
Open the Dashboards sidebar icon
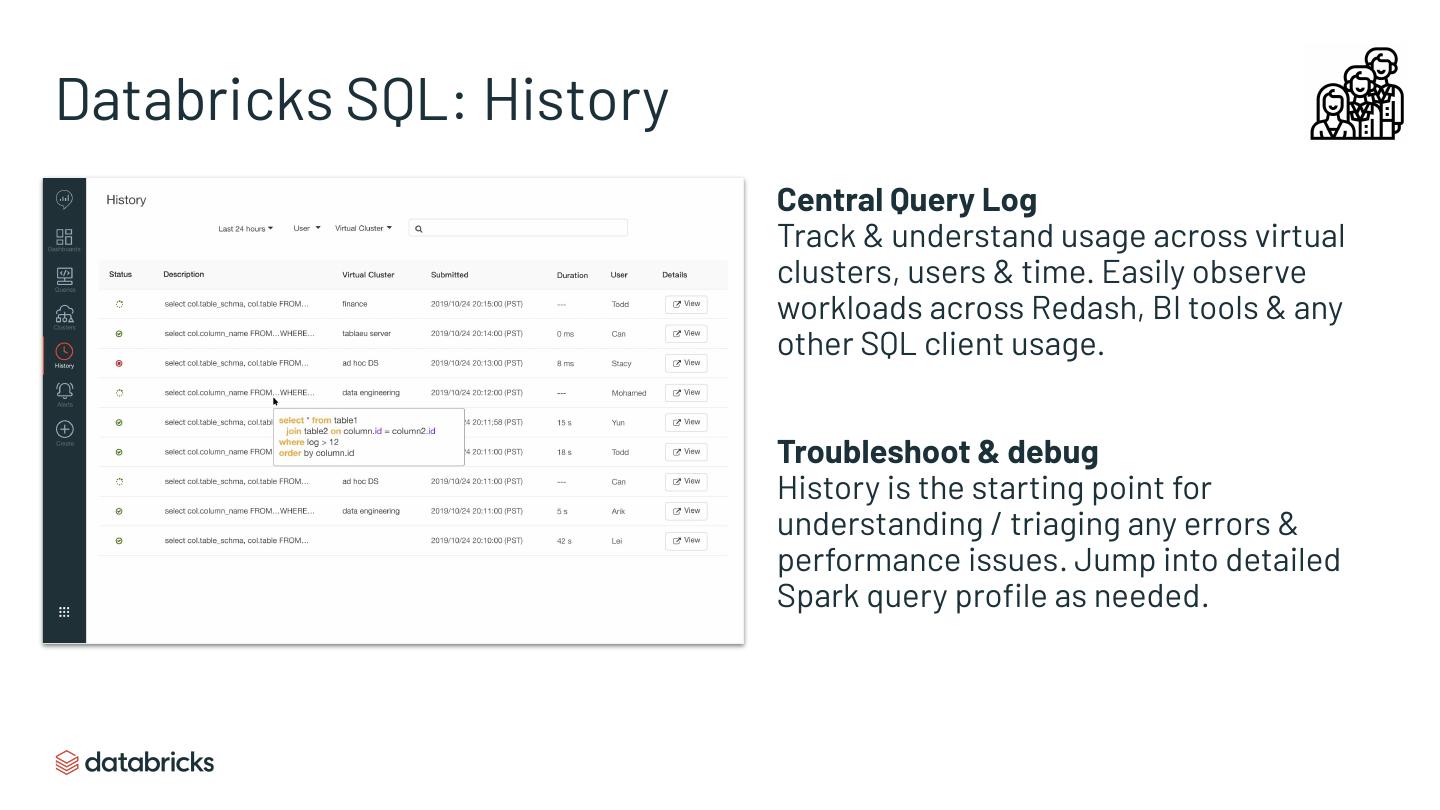[64, 238]
